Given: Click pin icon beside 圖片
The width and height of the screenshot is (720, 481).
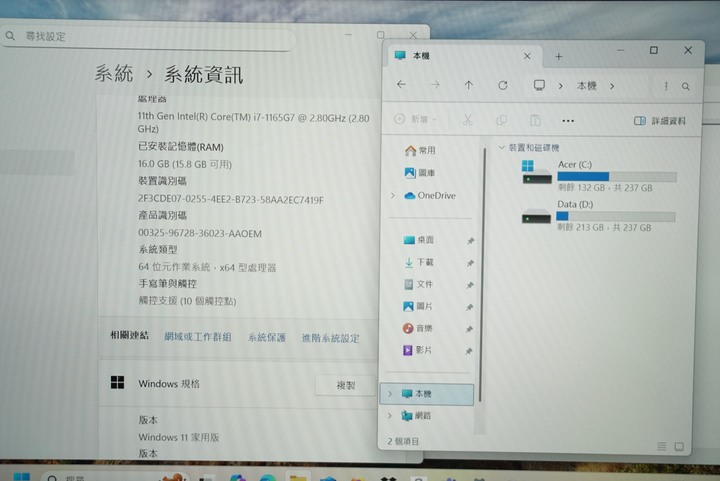Looking at the screenshot, I should (469, 307).
